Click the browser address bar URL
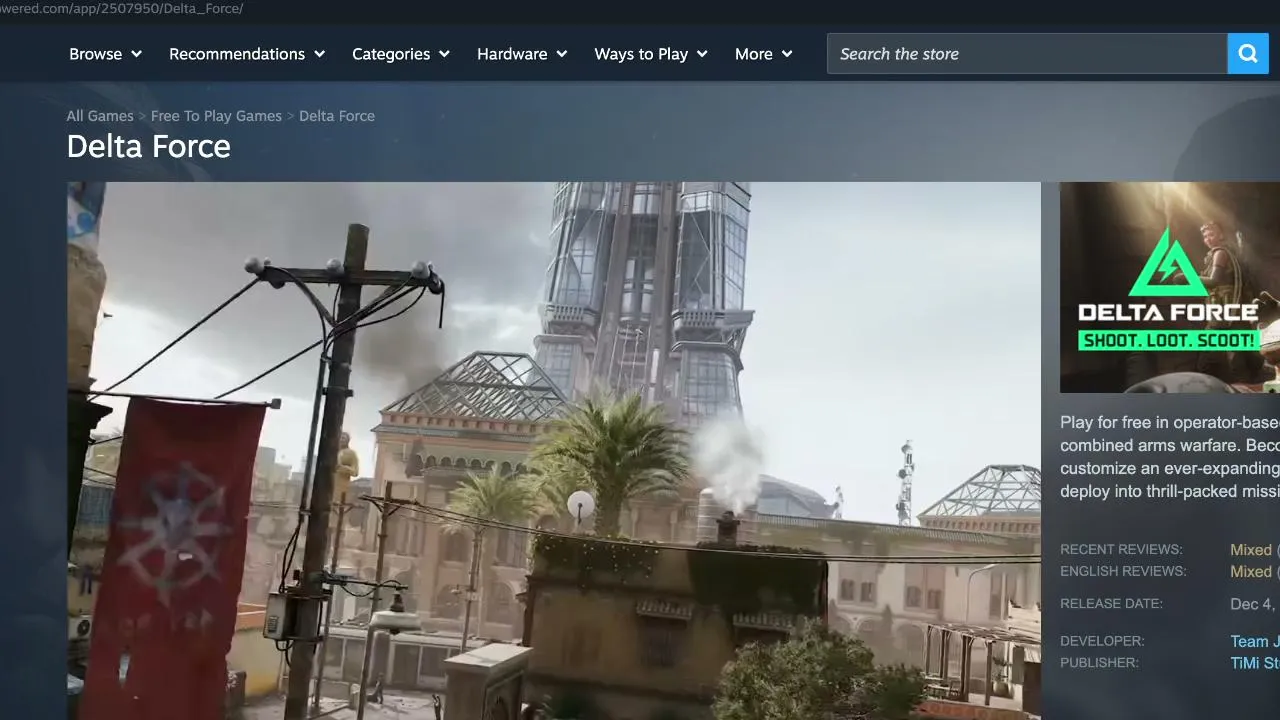This screenshot has height=720, width=1280. pyautogui.click(x=122, y=9)
